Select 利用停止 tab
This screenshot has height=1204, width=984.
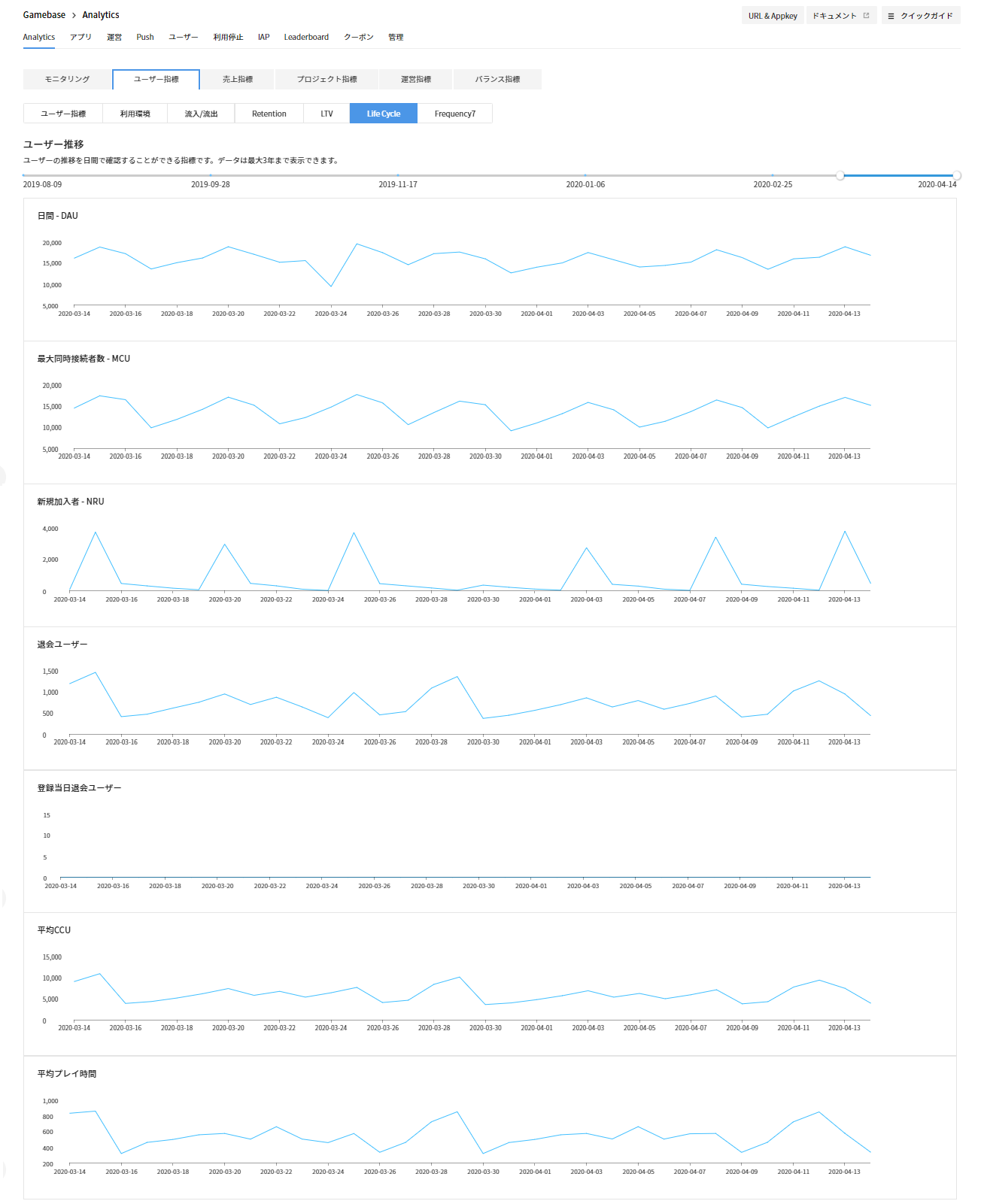228,37
